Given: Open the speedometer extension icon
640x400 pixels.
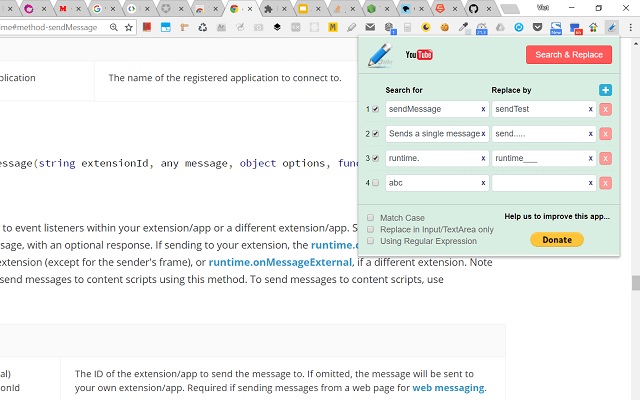Looking at the screenshot, I should [x=482, y=28].
